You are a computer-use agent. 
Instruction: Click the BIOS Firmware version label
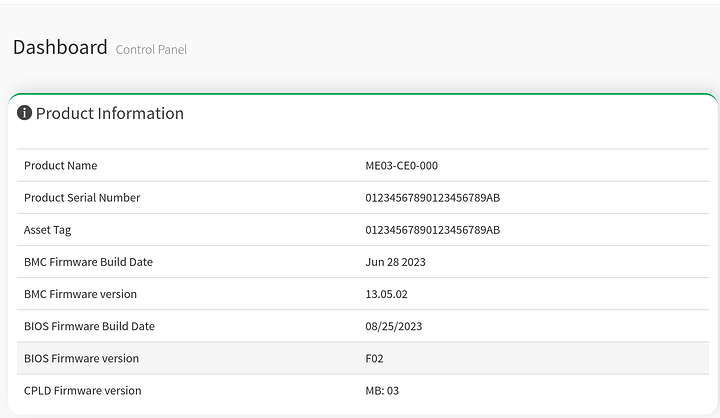point(81,358)
